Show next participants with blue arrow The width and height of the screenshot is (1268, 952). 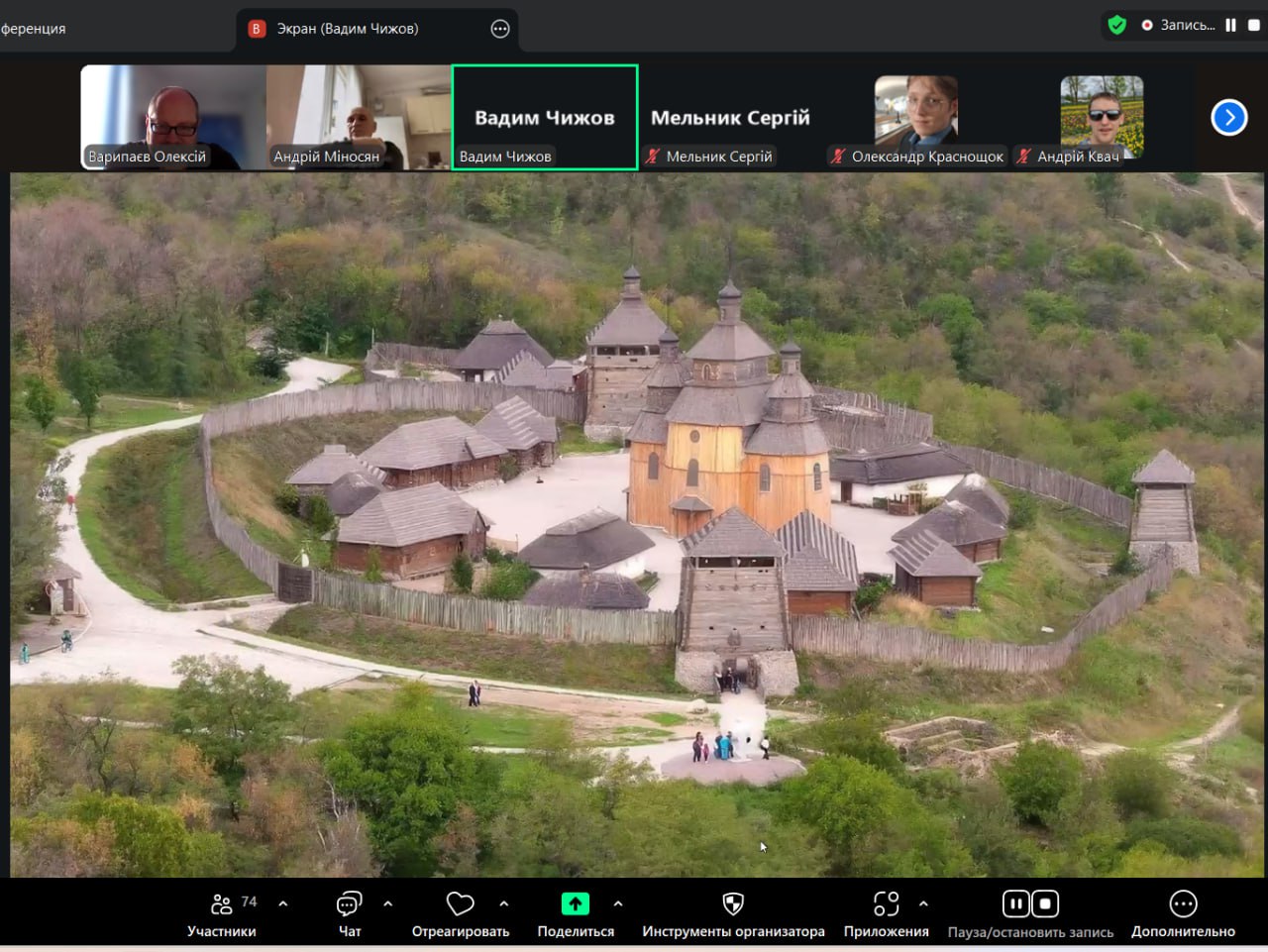coord(1228,118)
